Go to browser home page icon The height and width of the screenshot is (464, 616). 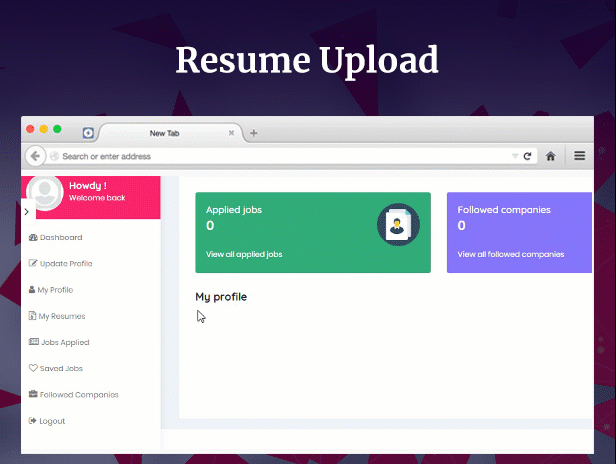pyautogui.click(x=550, y=156)
